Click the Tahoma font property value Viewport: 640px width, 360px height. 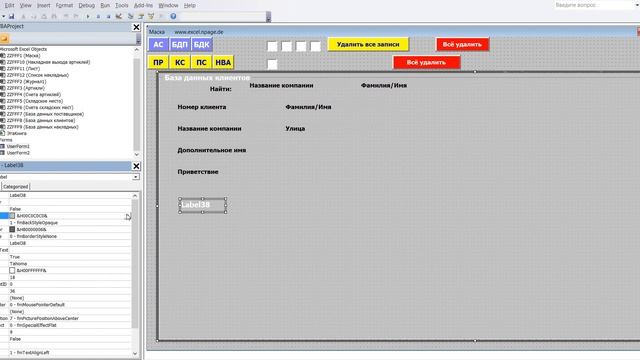[x=70, y=264]
